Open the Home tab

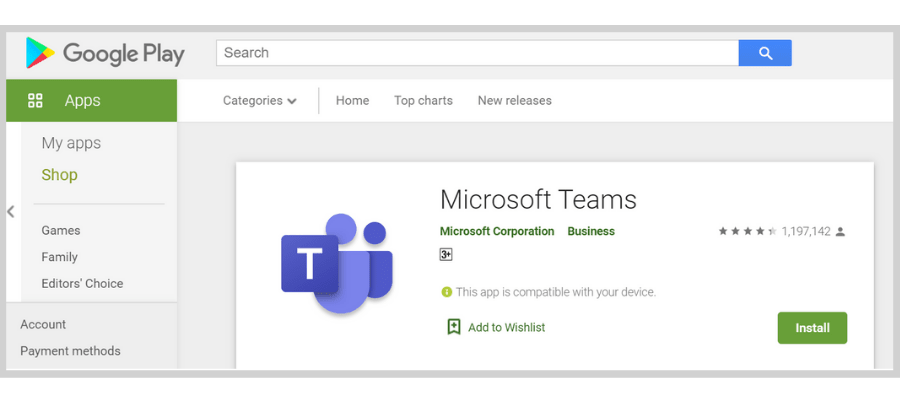click(352, 100)
